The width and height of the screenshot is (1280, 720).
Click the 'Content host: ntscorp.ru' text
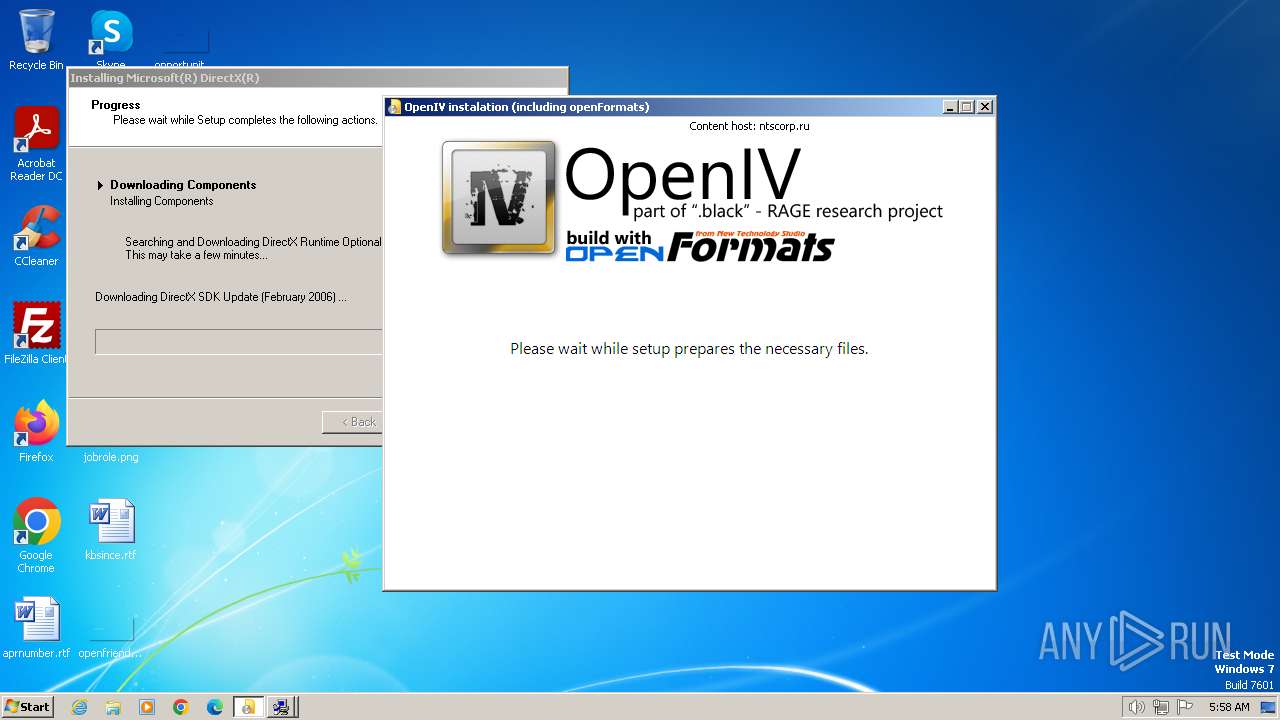tap(749, 126)
